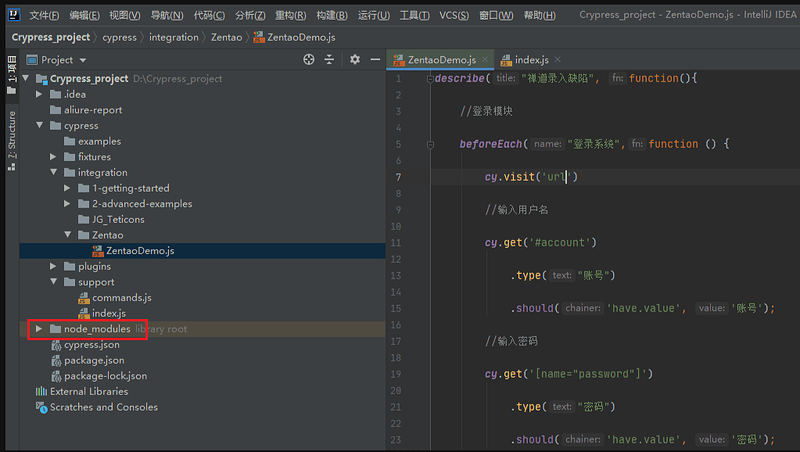
Task: Click the Zentao breadcrumb
Action: point(227,37)
